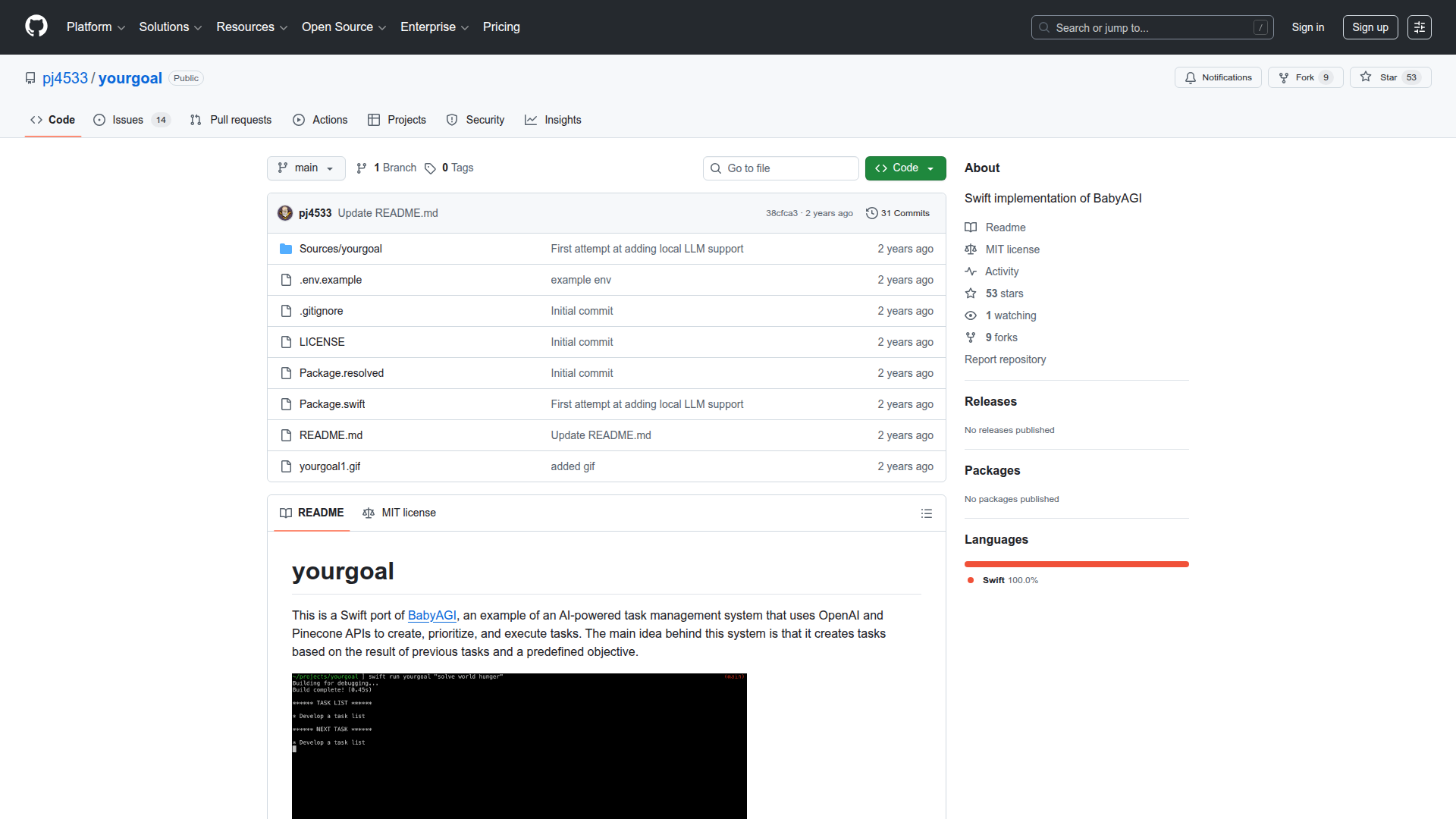Expand the Platform navigation menu

[x=96, y=27]
